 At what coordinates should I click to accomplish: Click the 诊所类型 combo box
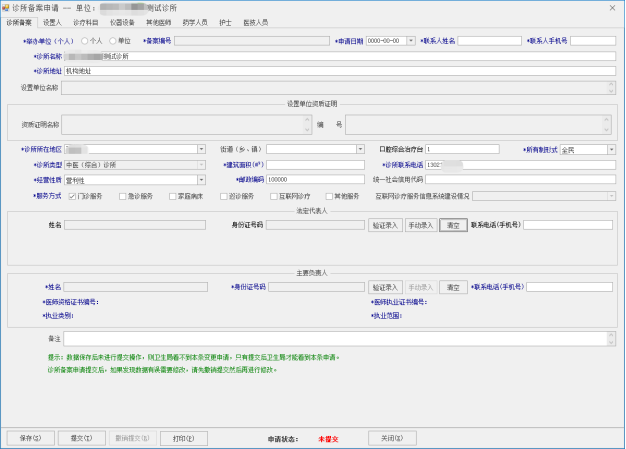pyautogui.click(x=135, y=165)
